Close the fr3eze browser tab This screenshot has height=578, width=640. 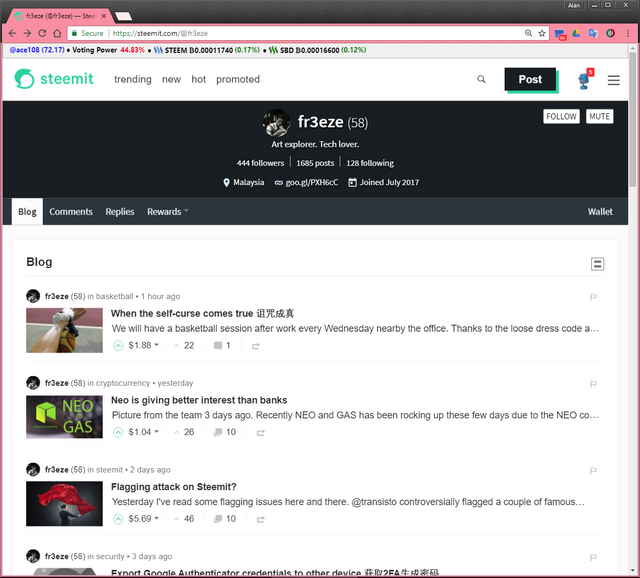pos(104,16)
